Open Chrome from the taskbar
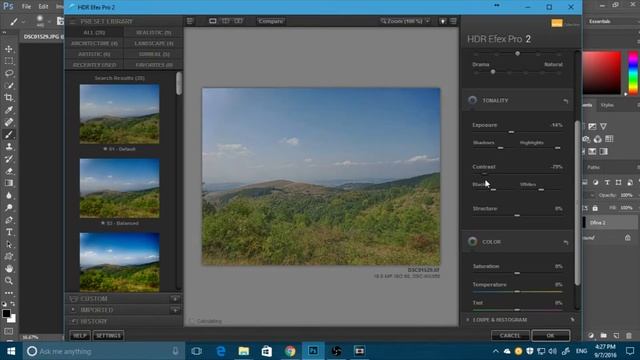 (x=290, y=351)
